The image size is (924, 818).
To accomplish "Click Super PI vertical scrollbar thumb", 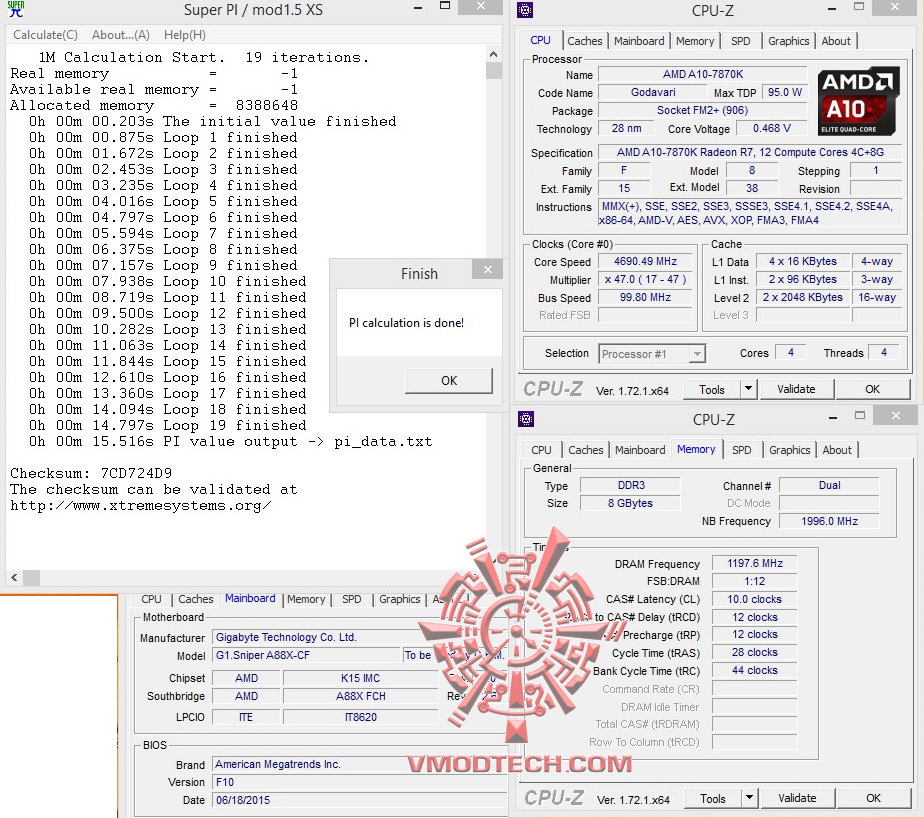I will point(493,70).
